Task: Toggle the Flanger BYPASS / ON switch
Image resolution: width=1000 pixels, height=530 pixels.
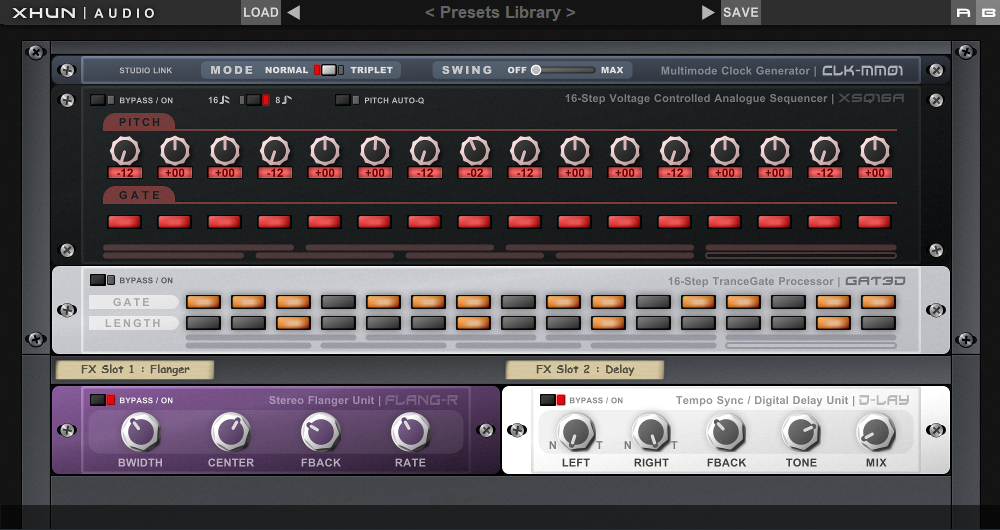Action: click(x=102, y=400)
